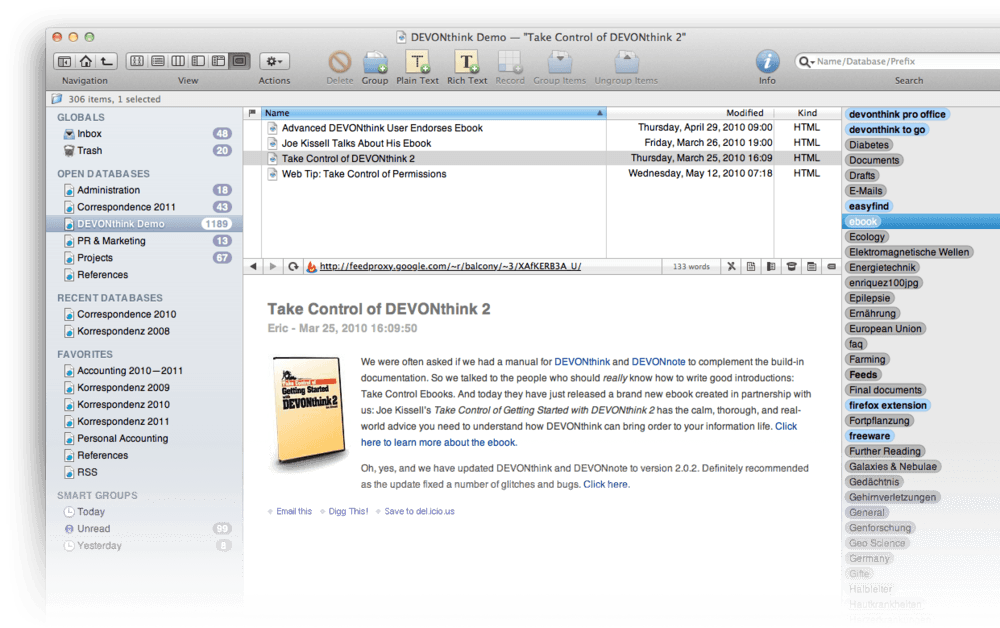1000x628 pixels.
Task: Follow the DEVONthink link in the article
Action: tap(582, 361)
